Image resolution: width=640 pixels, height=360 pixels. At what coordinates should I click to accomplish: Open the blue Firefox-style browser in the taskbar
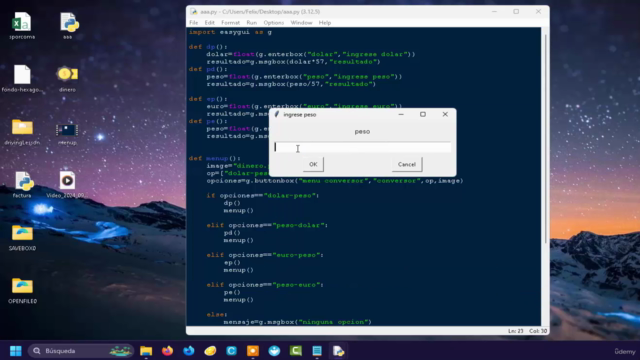[x=189, y=351]
